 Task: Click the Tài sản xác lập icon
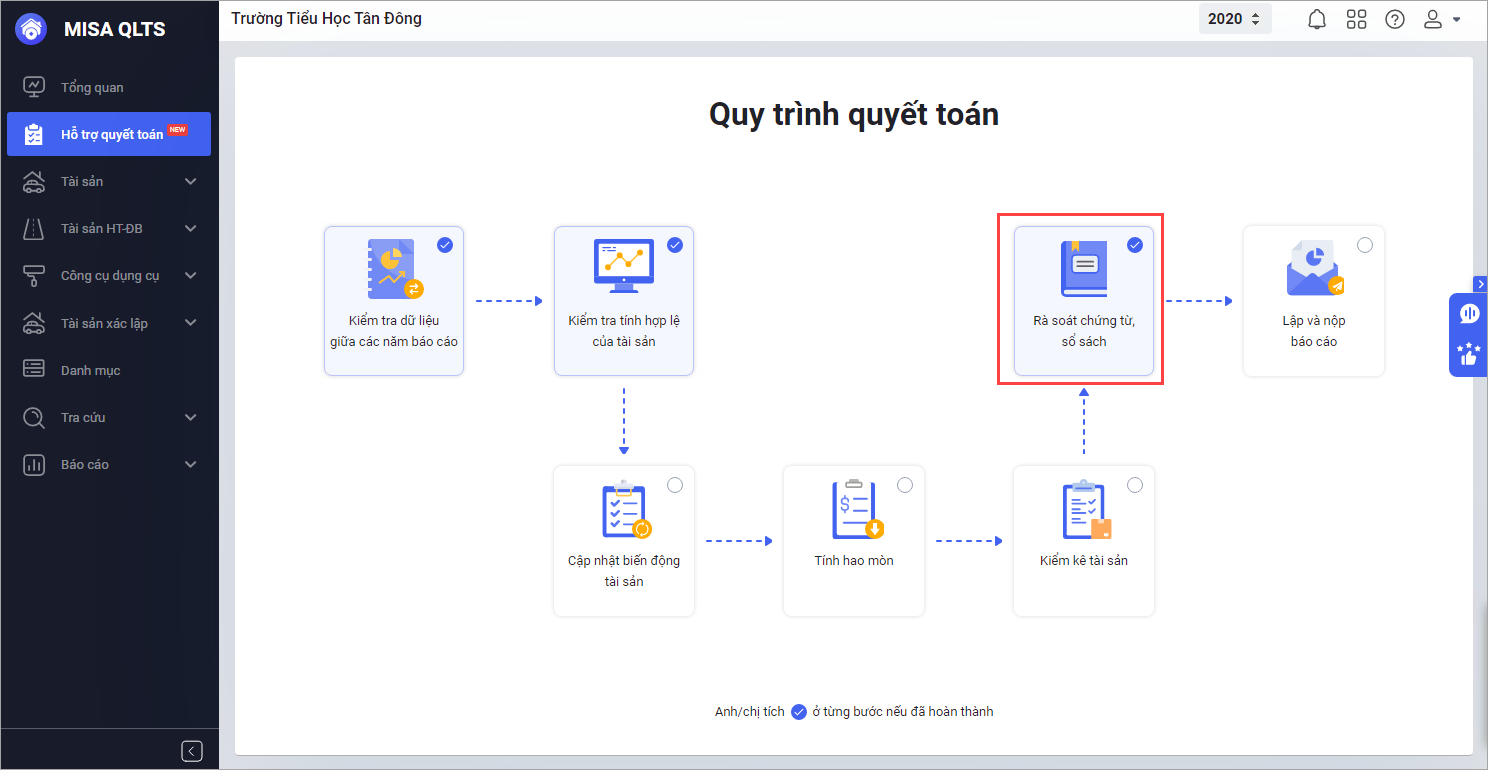(34, 322)
